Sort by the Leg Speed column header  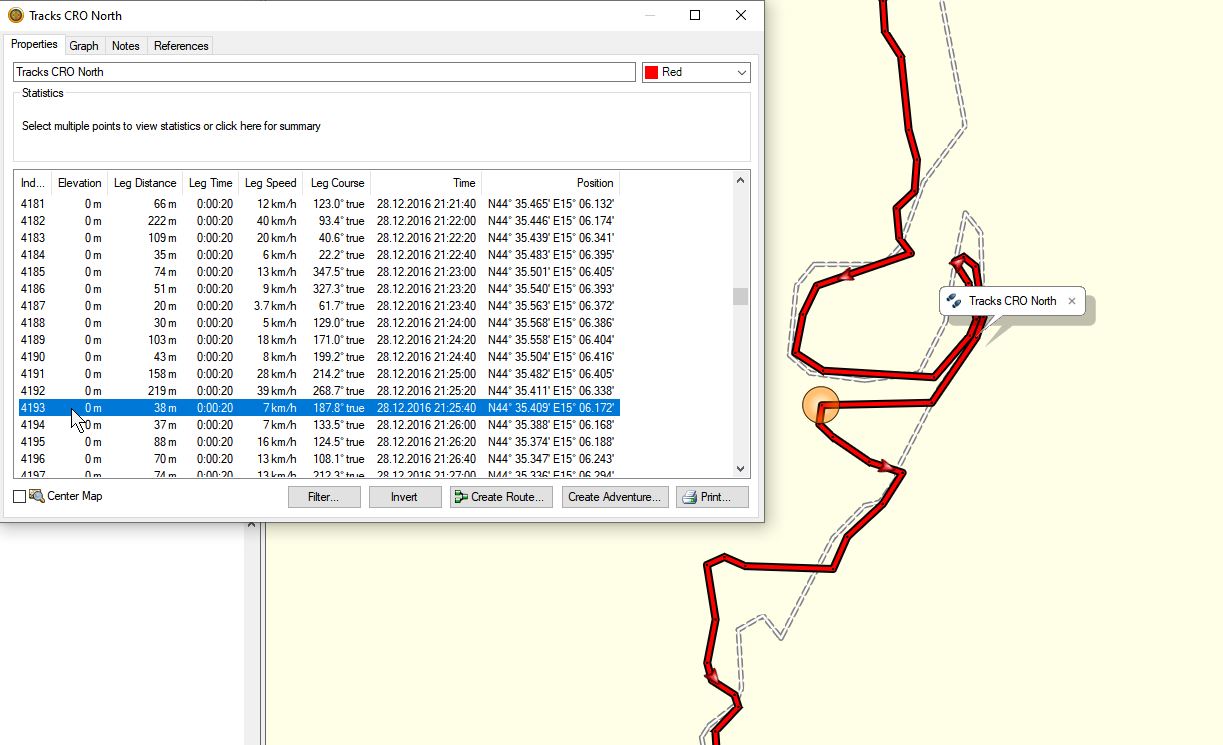pos(270,183)
